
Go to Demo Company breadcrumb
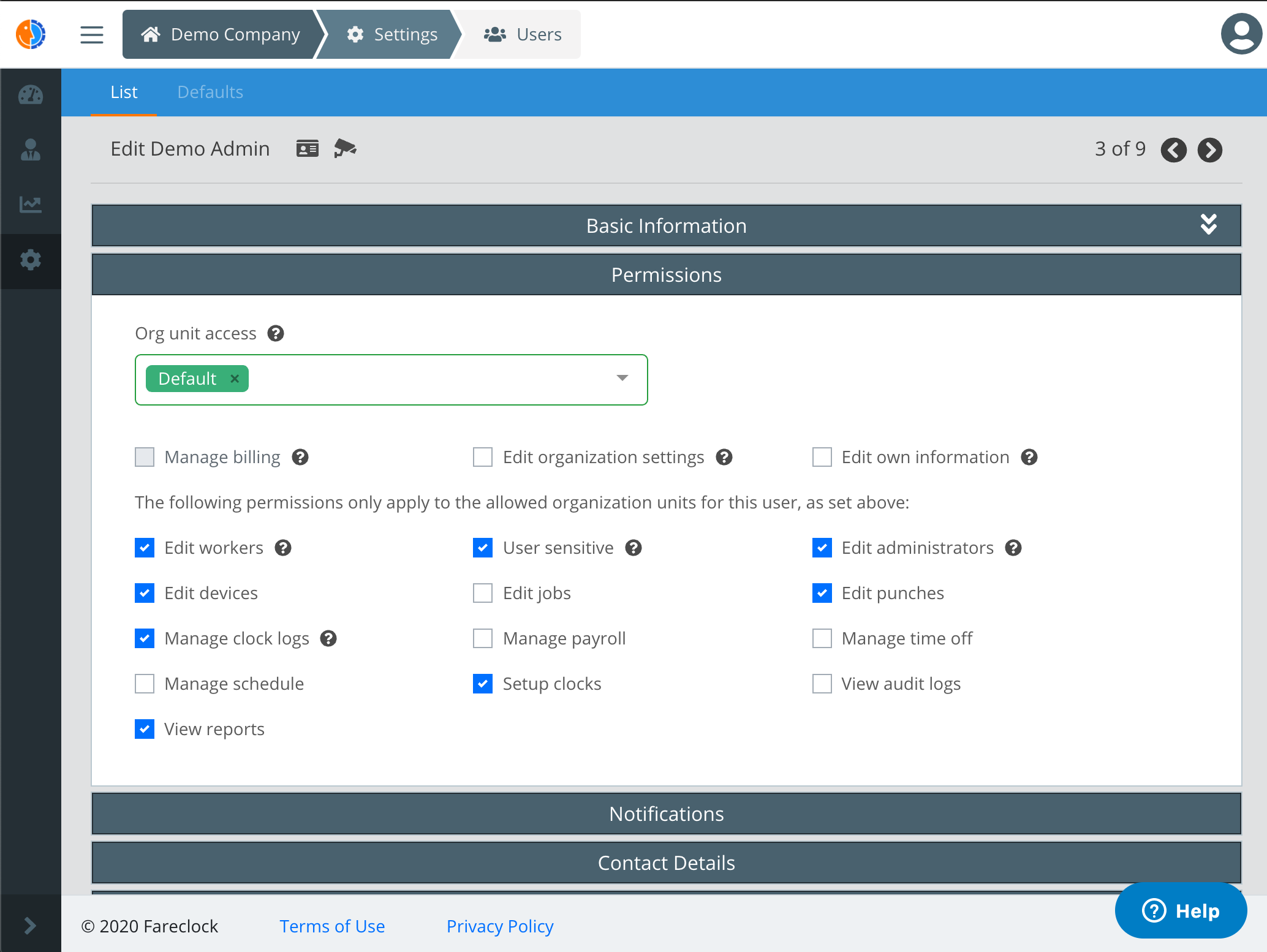click(x=221, y=34)
